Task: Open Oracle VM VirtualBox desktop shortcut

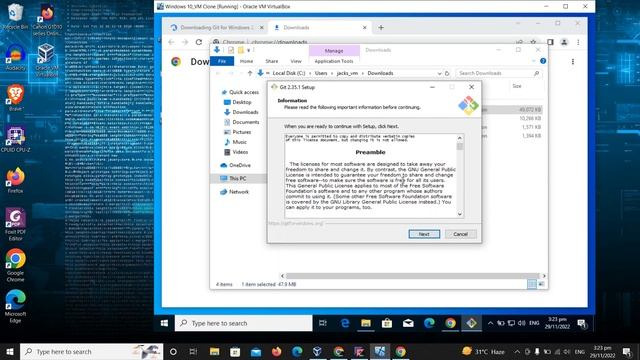Action: [x=46, y=60]
